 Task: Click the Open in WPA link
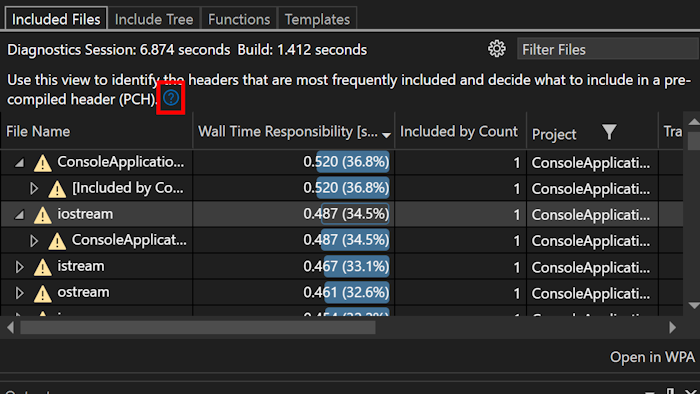tap(652, 357)
